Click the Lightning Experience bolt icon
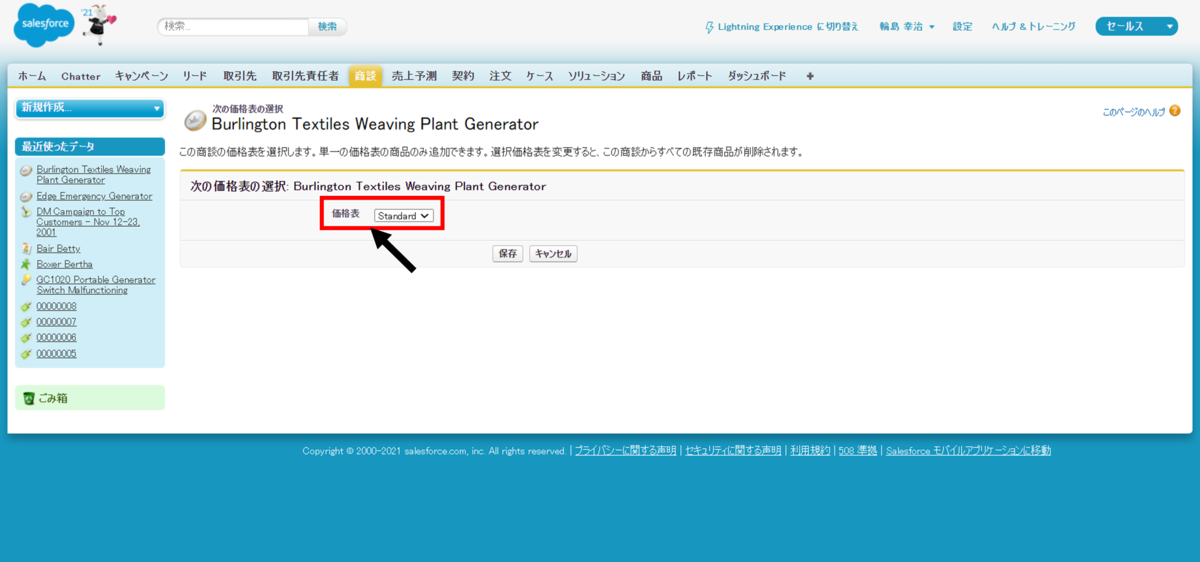Image resolution: width=1200 pixels, height=562 pixels. [x=710, y=27]
